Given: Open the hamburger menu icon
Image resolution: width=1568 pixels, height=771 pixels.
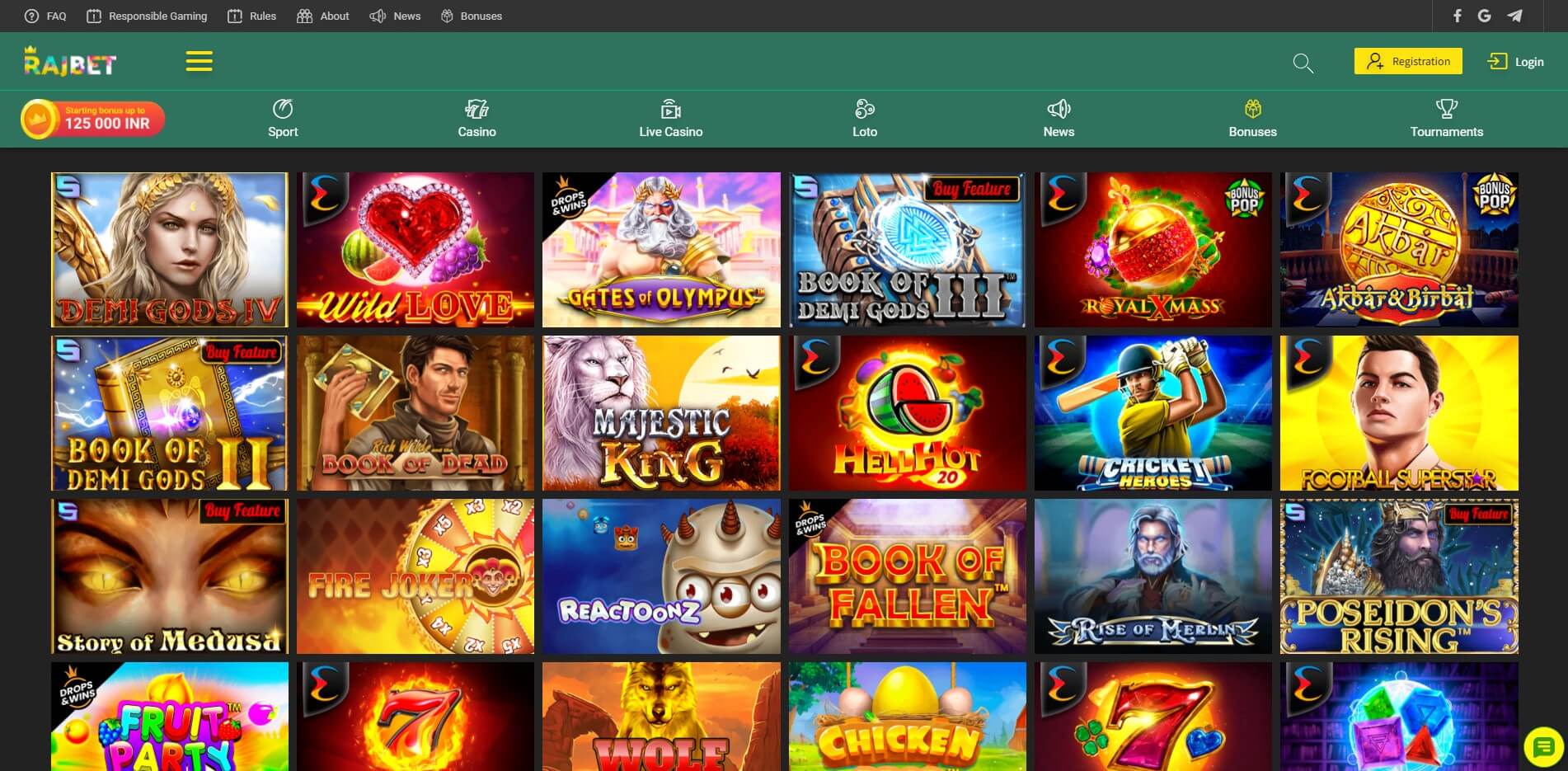Looking at the screenshot, I should 199,61.
